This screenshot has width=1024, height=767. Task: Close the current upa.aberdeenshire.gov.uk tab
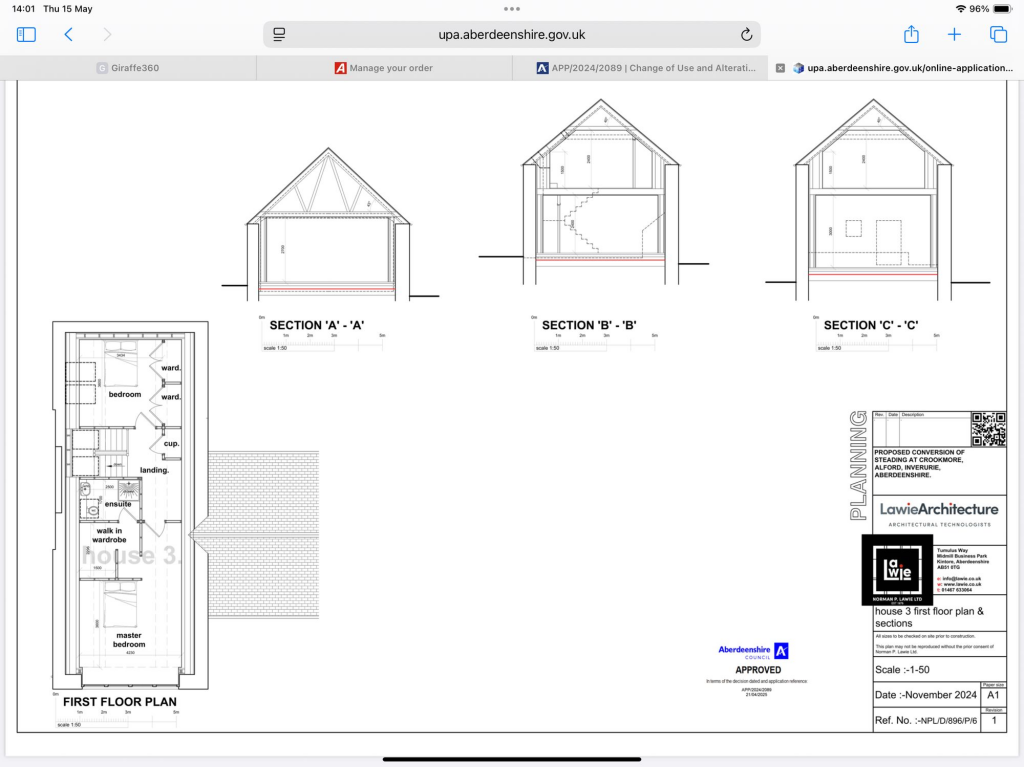(x=780, y=68)
